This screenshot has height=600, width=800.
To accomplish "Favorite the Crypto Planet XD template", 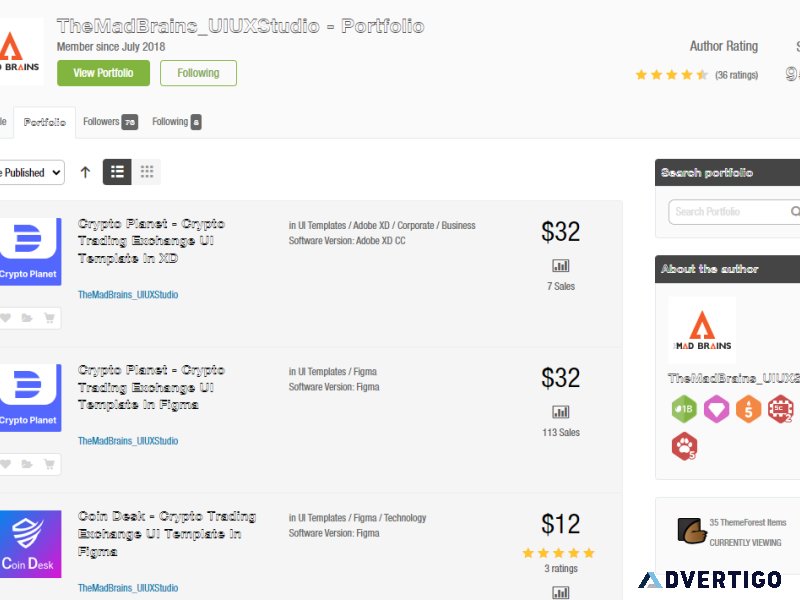I will tap(5, 318).
